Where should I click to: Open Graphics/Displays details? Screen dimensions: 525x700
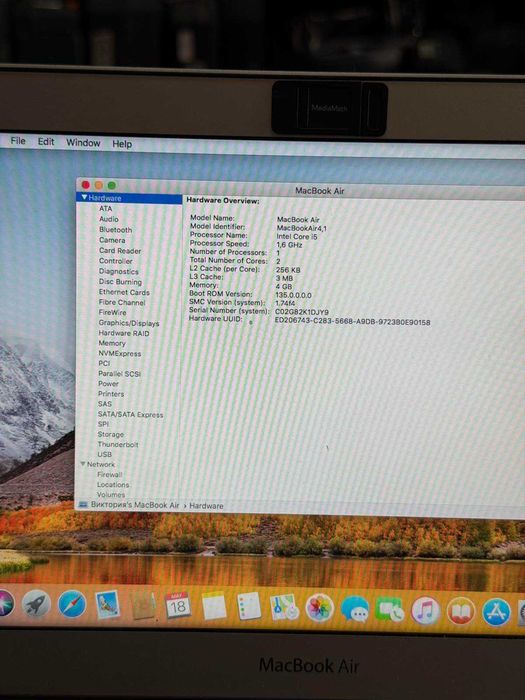click(129, 323)
